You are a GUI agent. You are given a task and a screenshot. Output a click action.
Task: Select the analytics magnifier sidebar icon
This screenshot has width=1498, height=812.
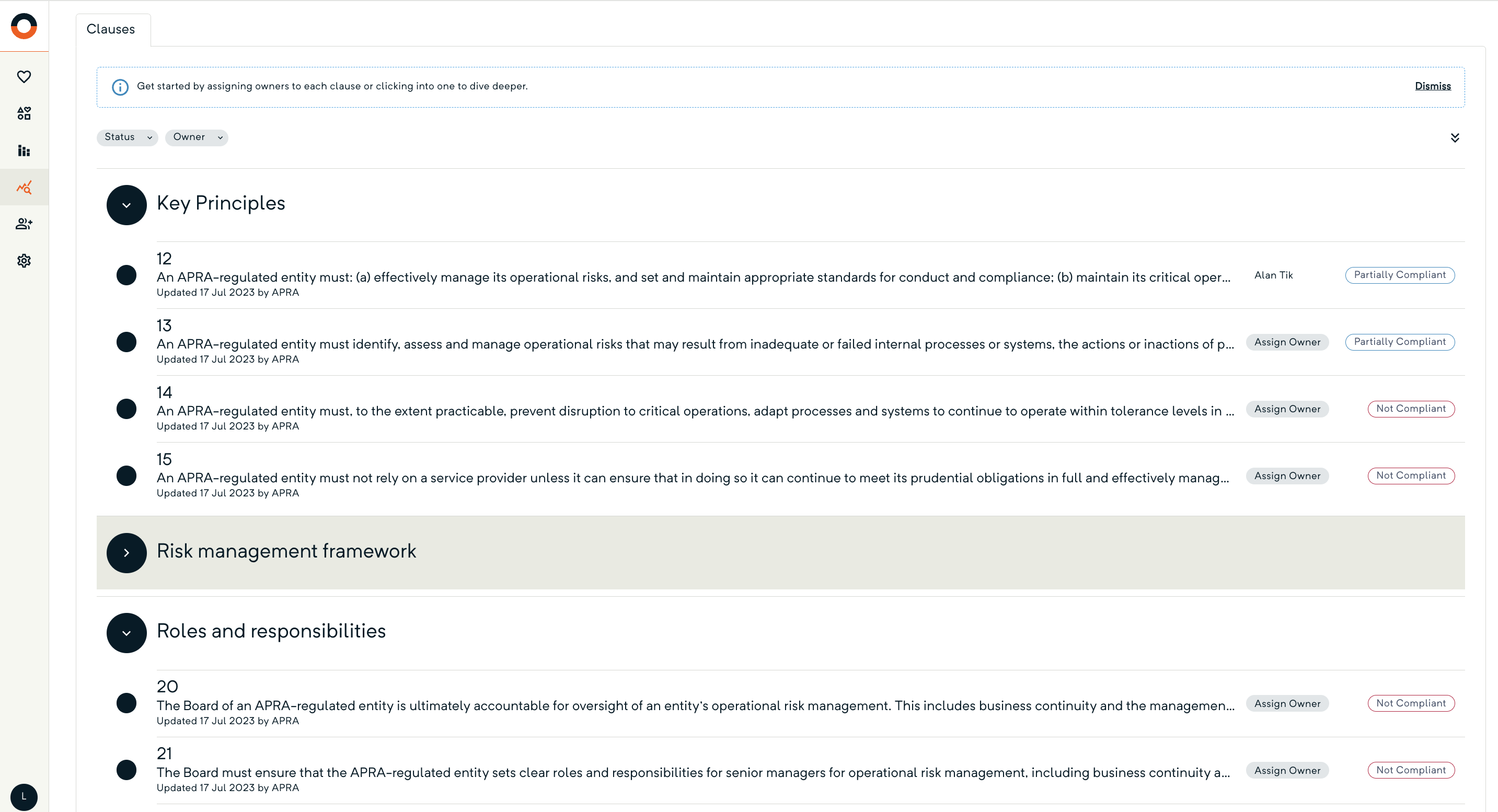tap(24, 187)
